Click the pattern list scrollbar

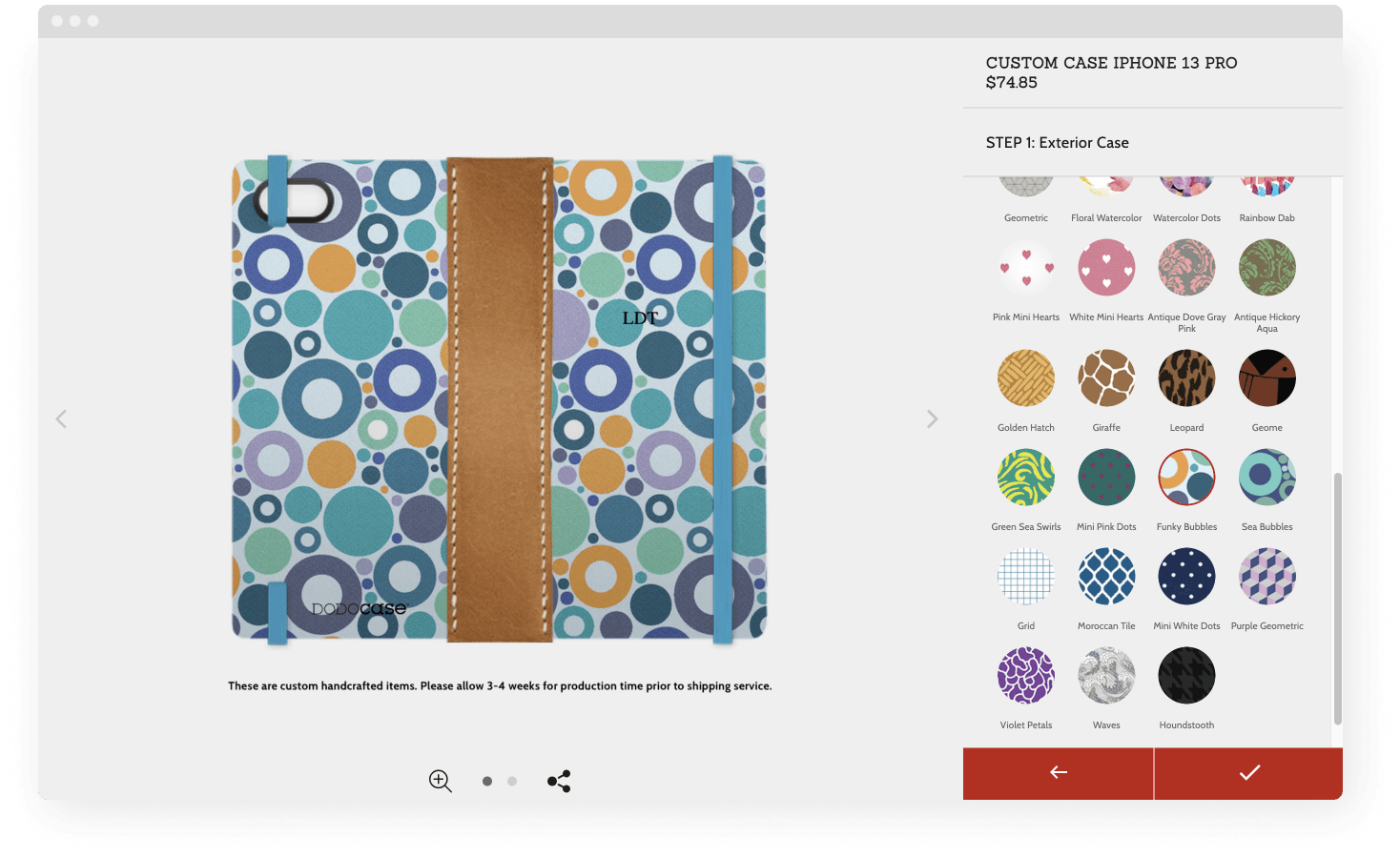(1337, 599)
